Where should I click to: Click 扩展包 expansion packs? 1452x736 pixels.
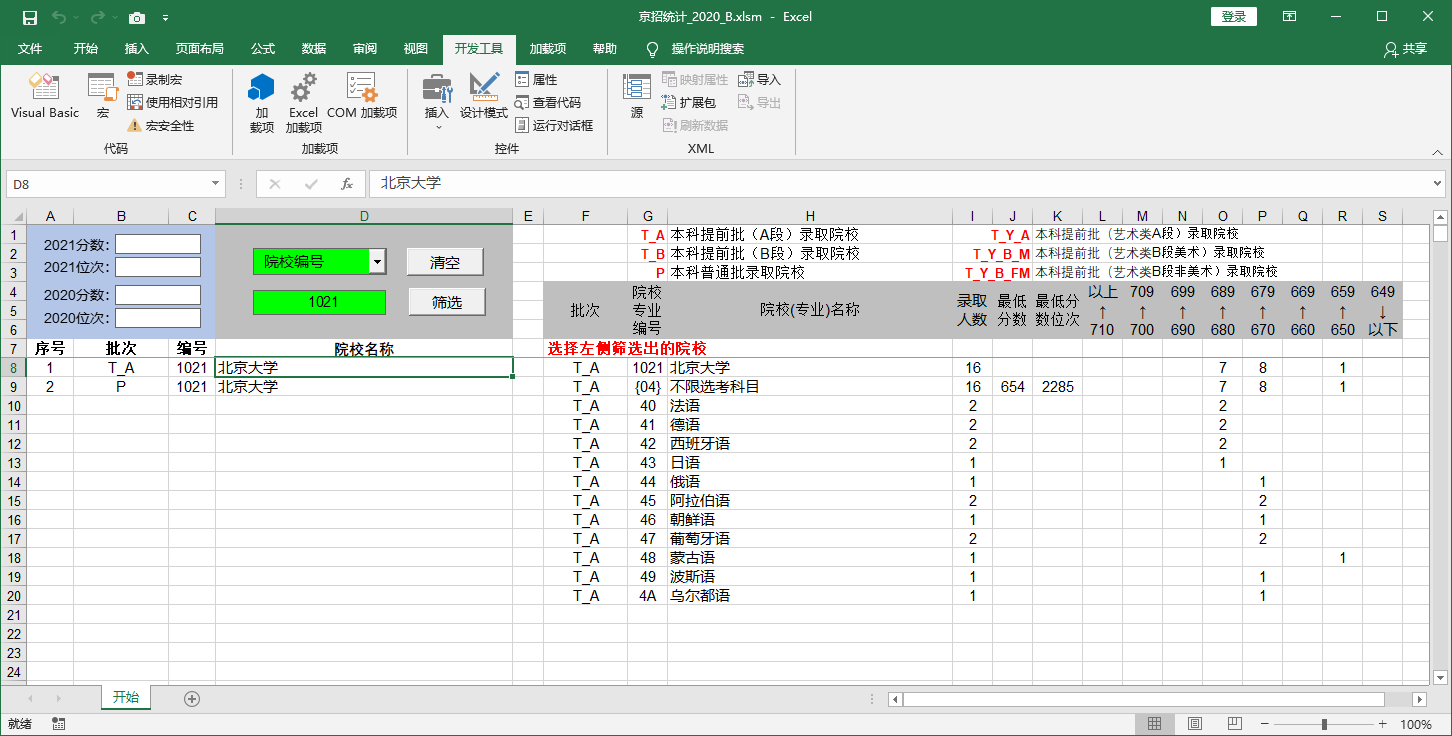pyautogui.click(x=690, y=102)
